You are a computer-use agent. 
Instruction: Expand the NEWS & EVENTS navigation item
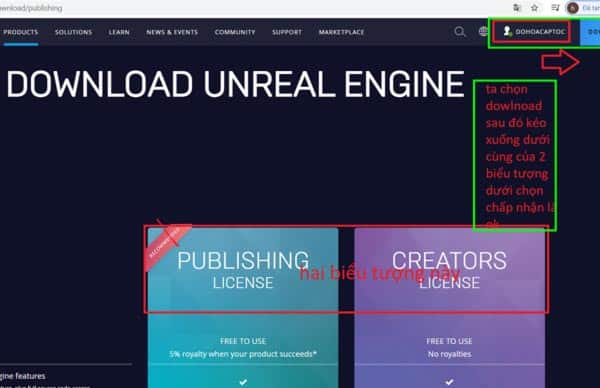(x=172, y=32)
